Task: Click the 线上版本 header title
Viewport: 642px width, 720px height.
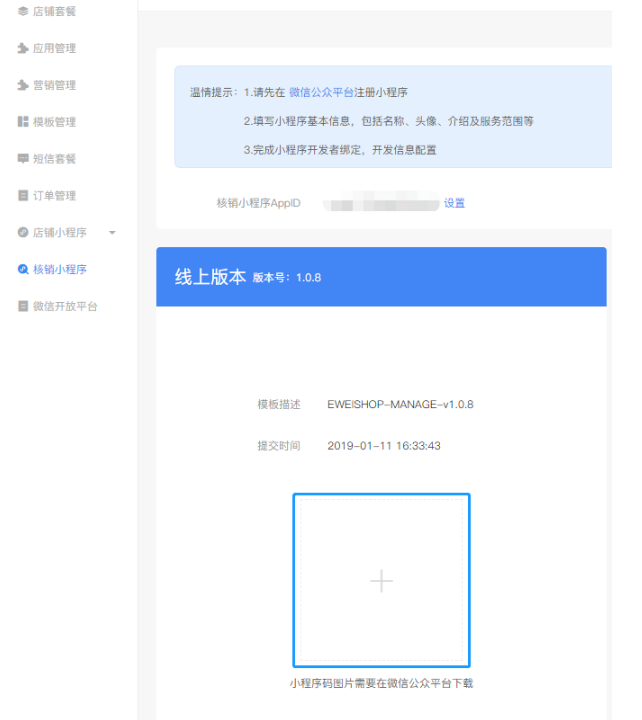Action: coord(210,277)
